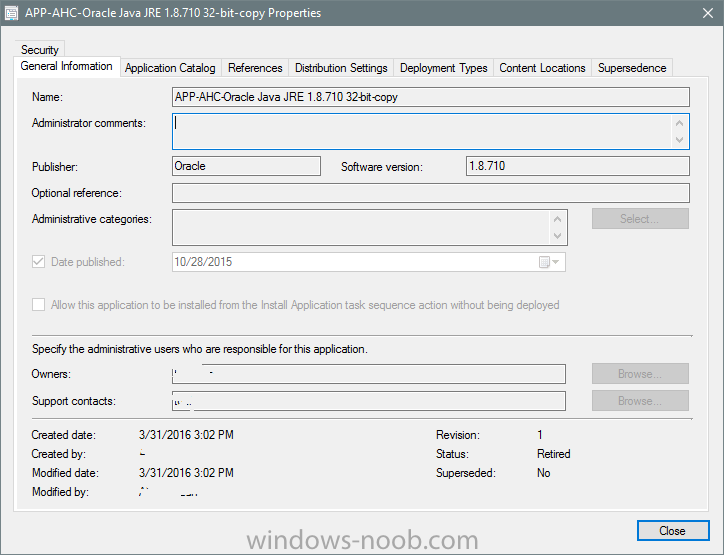Click the Superseded value No
724x555 pixels.
[543, 473]
